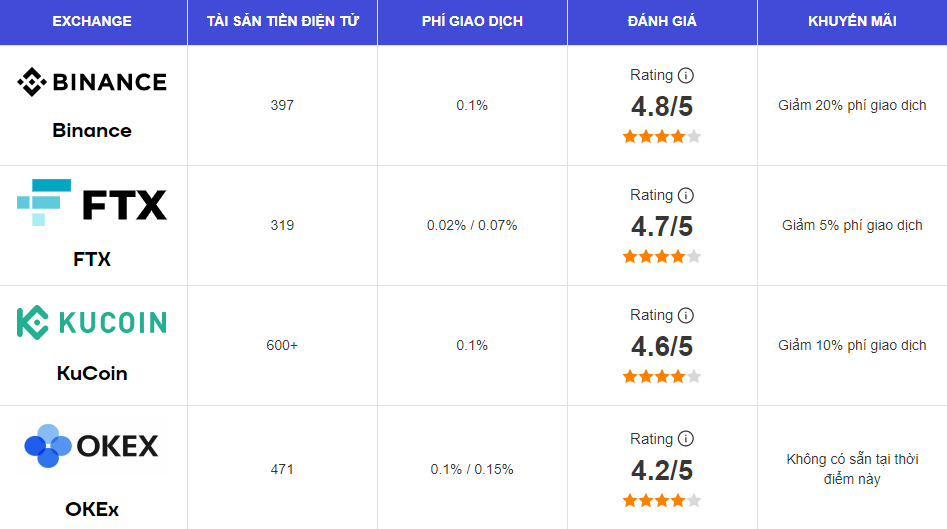Open Rating info icon in Binance row
Image resolution: width=947 pixels, height=529 pixels.
[685, 75]
